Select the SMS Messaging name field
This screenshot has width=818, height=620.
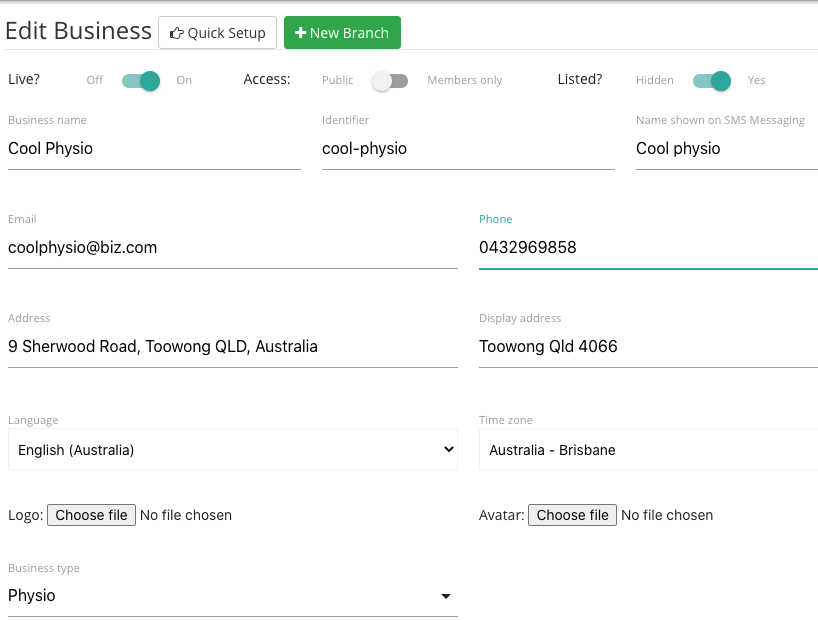pyautogui.click(x=727, y=149)
